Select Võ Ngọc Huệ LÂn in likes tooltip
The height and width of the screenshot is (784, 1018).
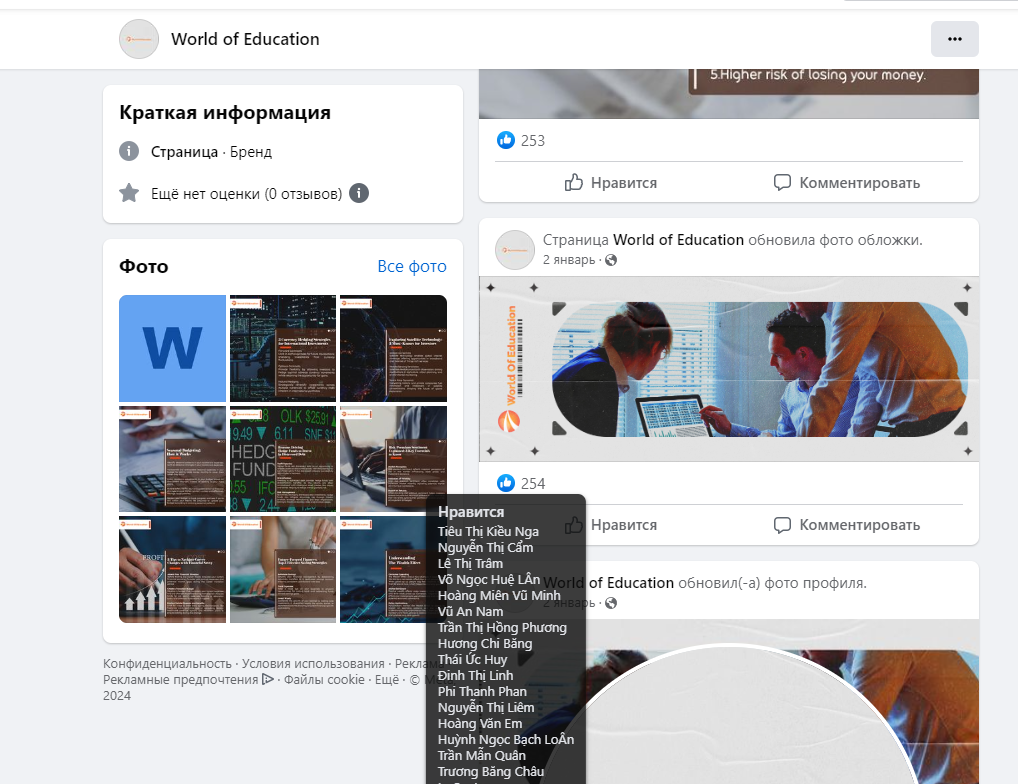click(x=489, y=580)
